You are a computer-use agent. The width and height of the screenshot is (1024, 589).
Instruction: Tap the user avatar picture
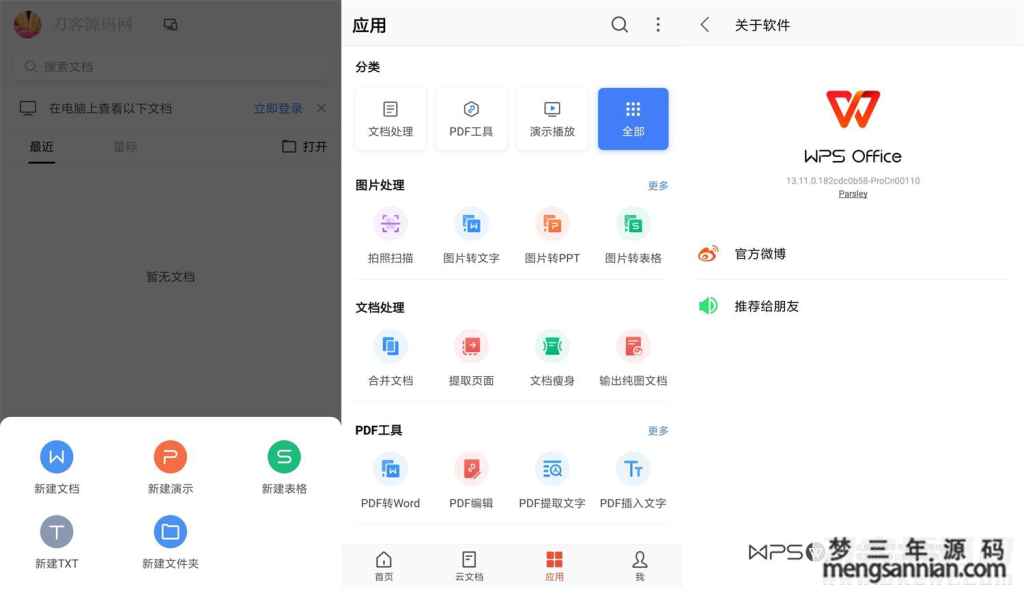(27, 25)
